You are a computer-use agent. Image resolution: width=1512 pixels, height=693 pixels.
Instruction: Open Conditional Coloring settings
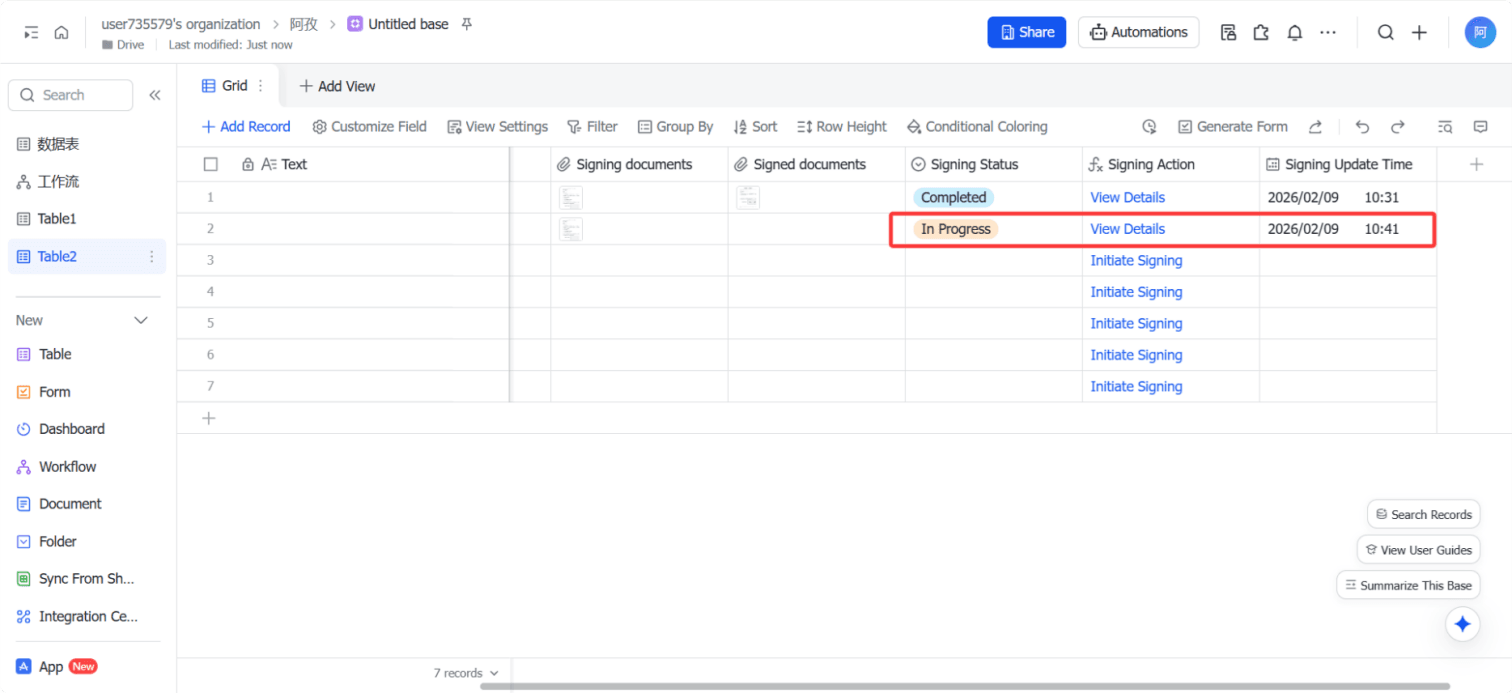[x=976, y=127]
